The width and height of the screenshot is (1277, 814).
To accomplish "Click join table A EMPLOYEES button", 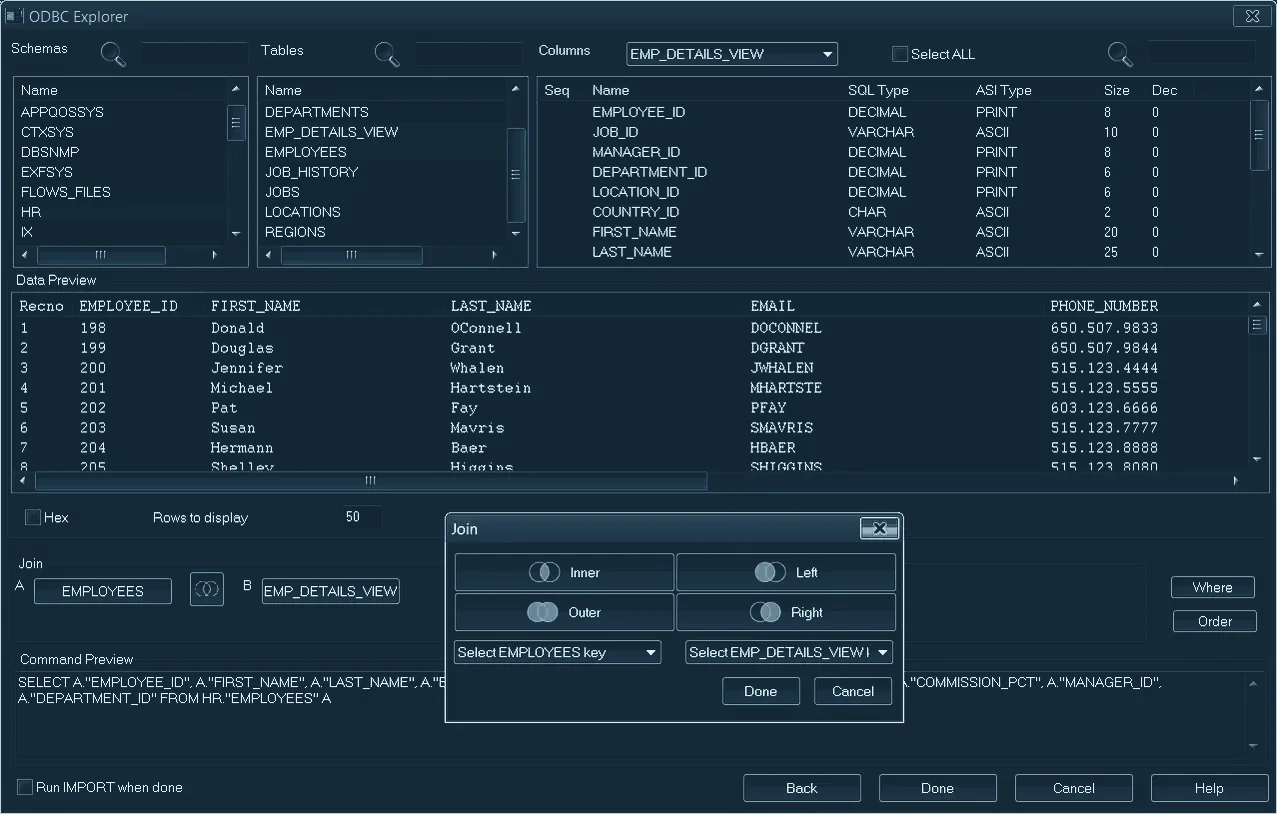I will pos(103,591).
